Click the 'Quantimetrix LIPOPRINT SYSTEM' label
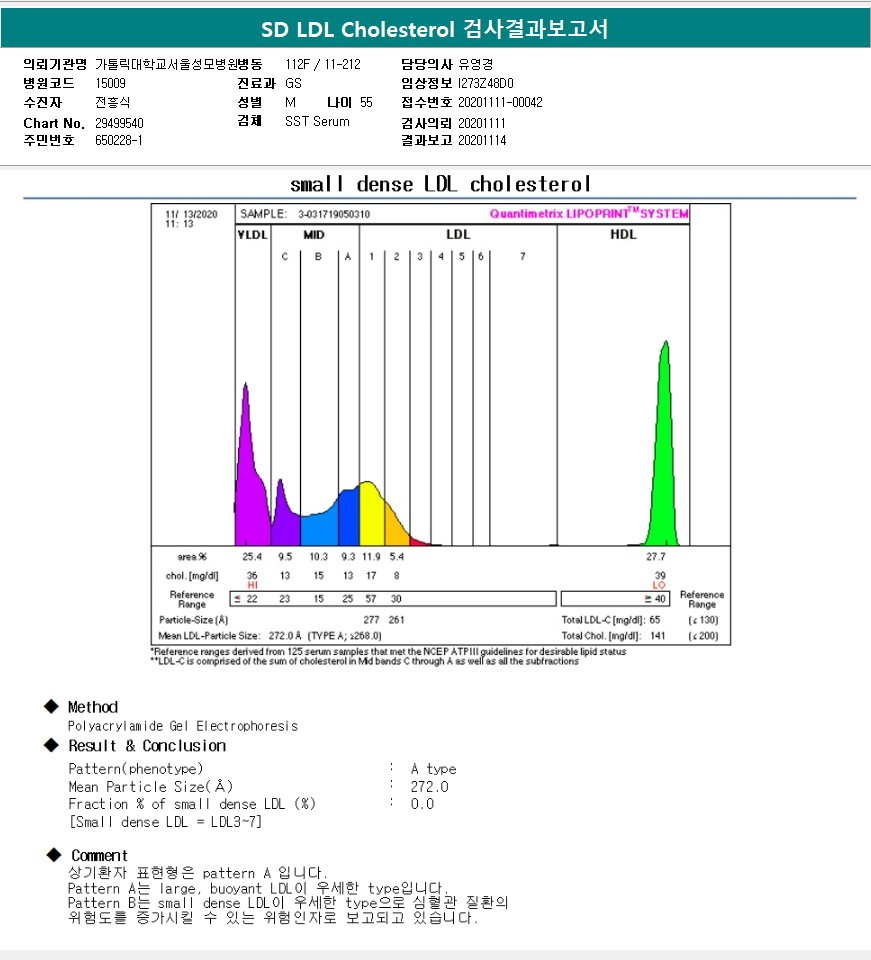Screen dimensions: 871x960 [589, 214]
